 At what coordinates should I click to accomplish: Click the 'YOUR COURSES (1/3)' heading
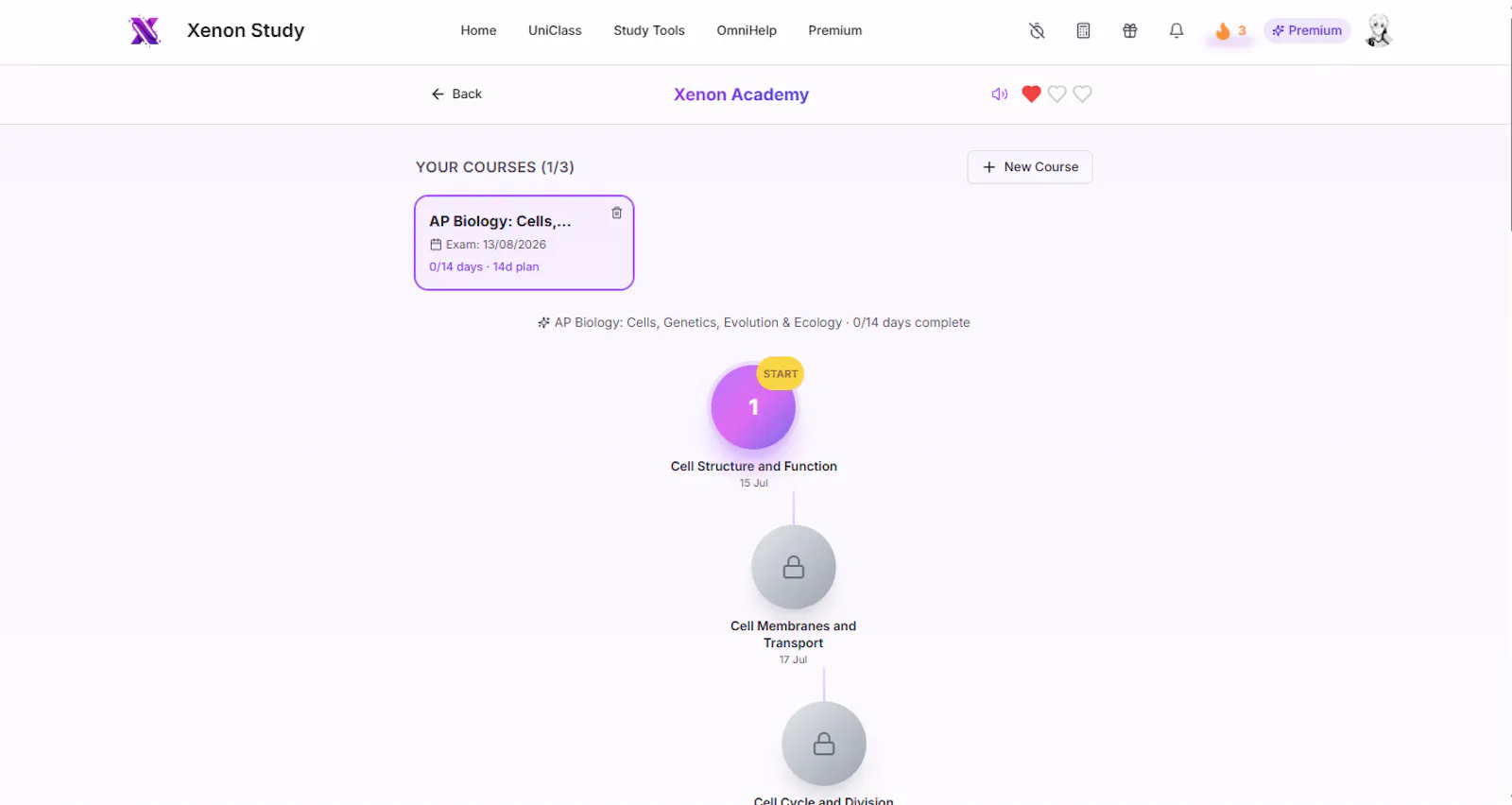tap(495, 166)
